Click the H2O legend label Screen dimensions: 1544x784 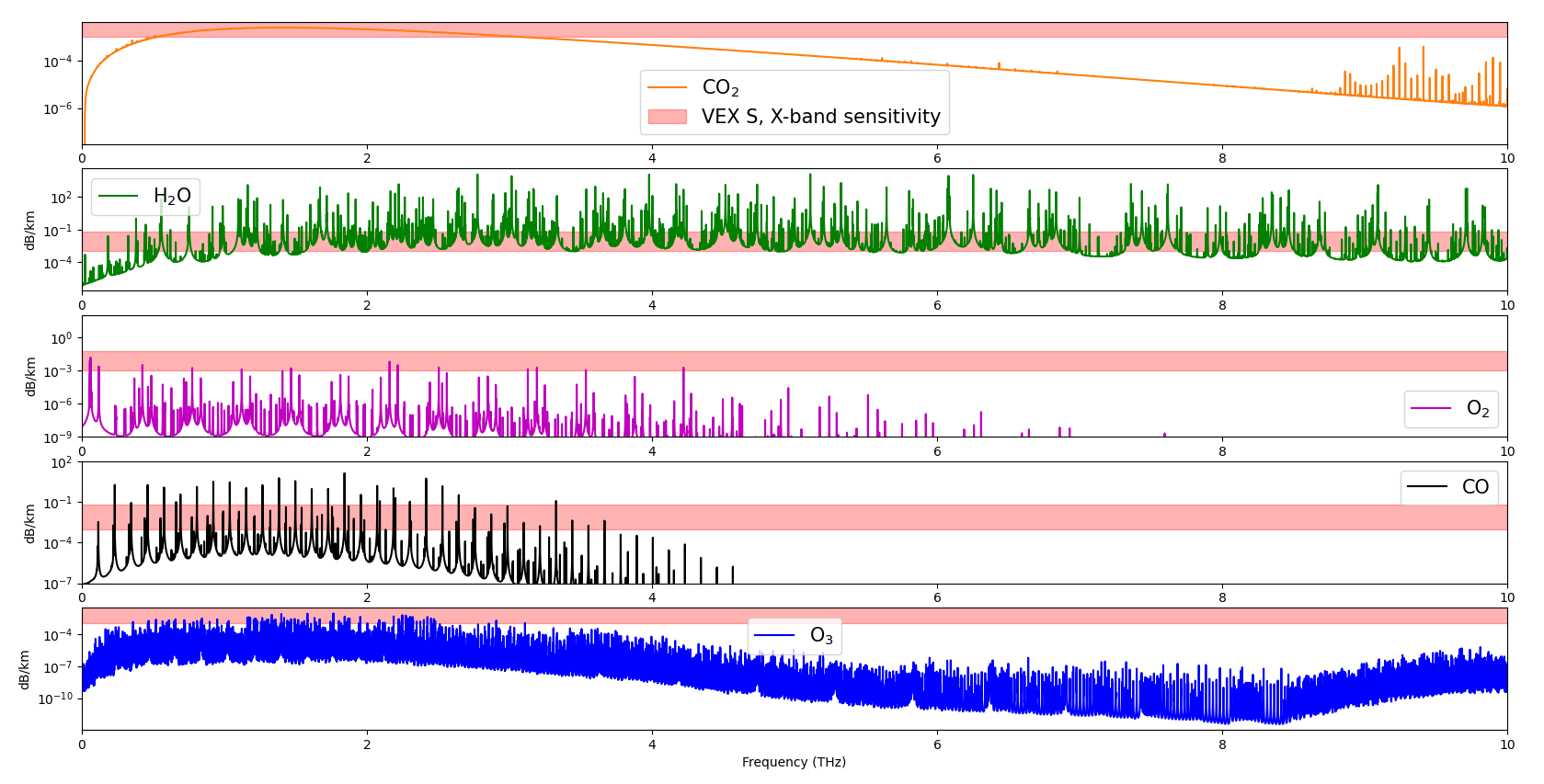(x=172, y=197)
